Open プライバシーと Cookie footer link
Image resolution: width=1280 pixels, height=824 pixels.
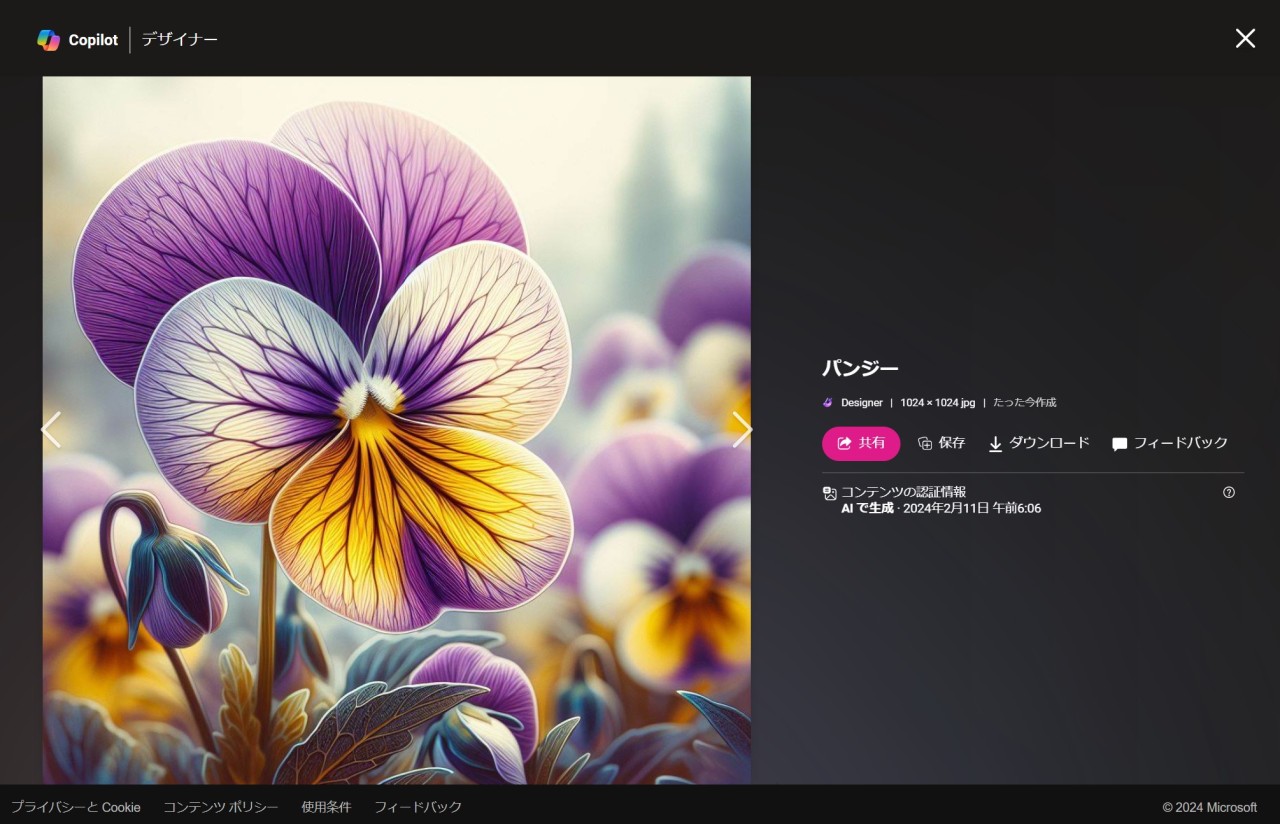pyautogui.click(x=76, y=807)
